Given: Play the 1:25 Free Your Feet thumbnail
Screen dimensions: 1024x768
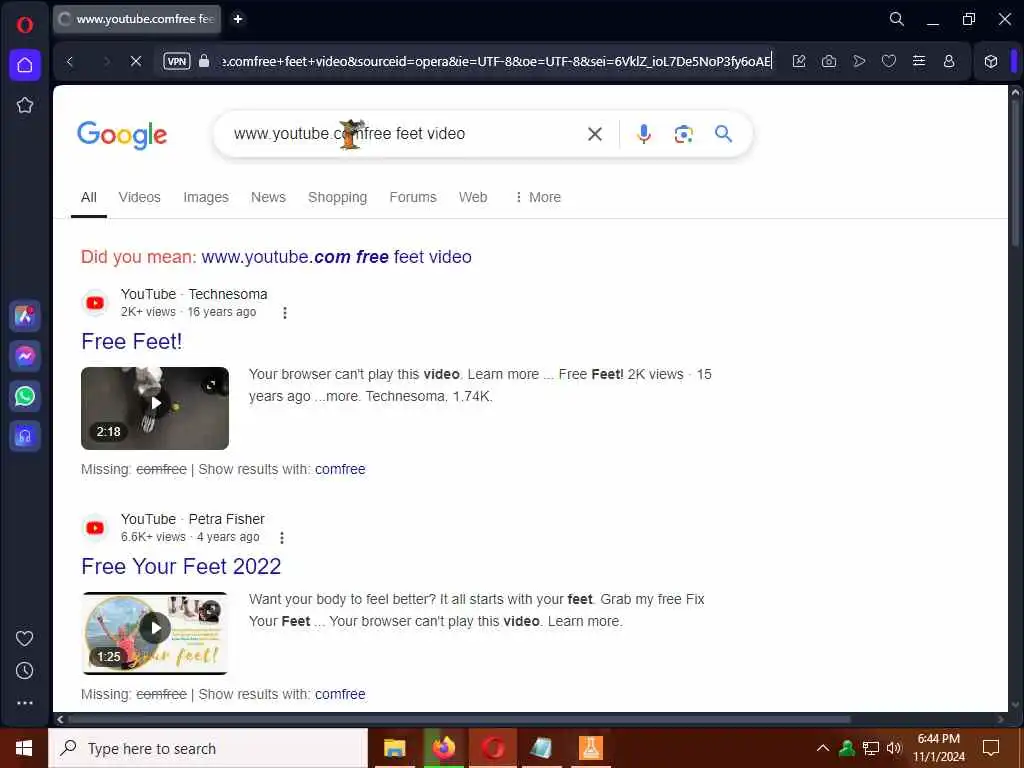Looking at the screenshot, I should click(x=155, y=633).
